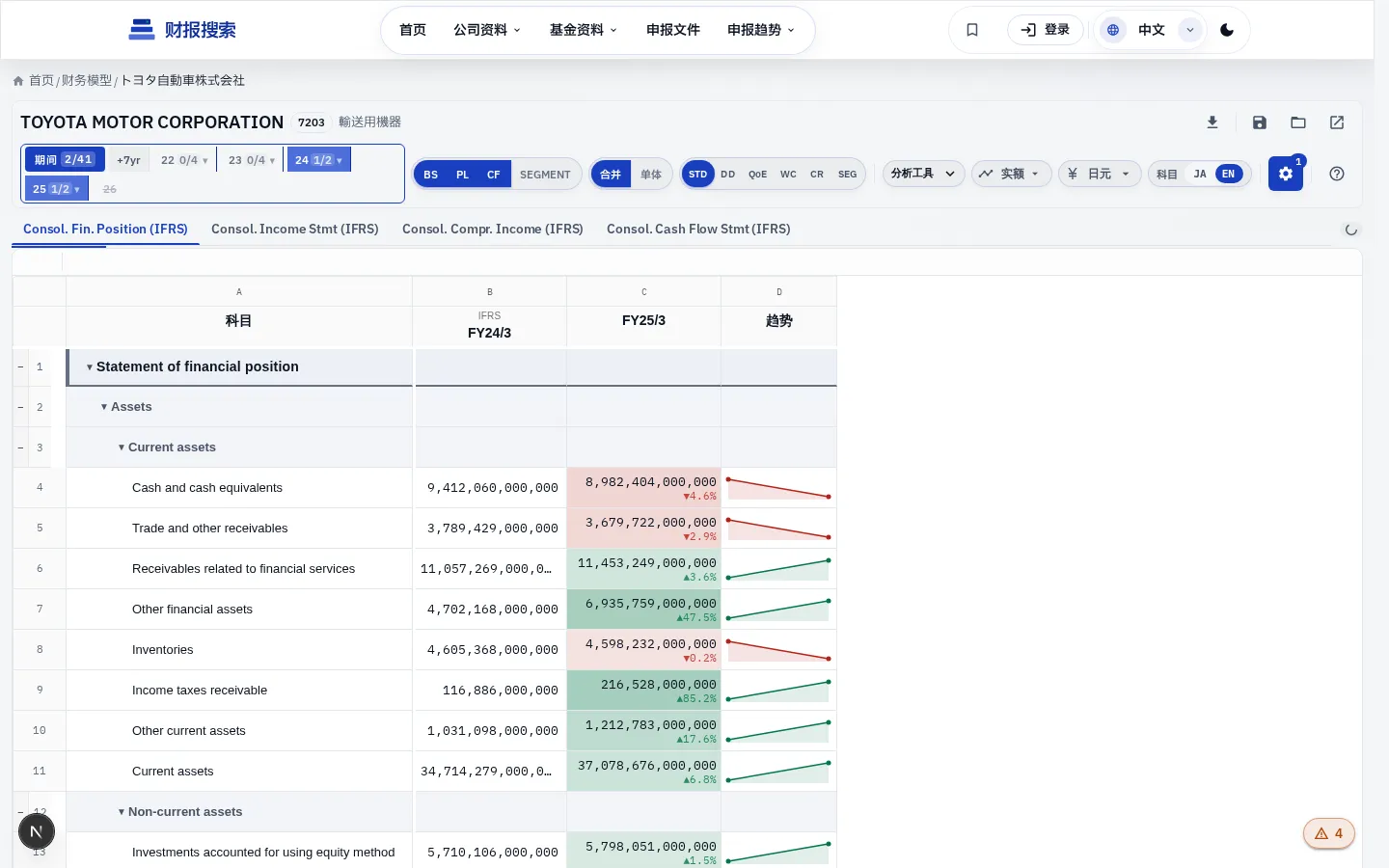Click the 期间 2/41 period button
Image resolution: width=1389 pixels, height=868 pixels.
click(65, 160)
